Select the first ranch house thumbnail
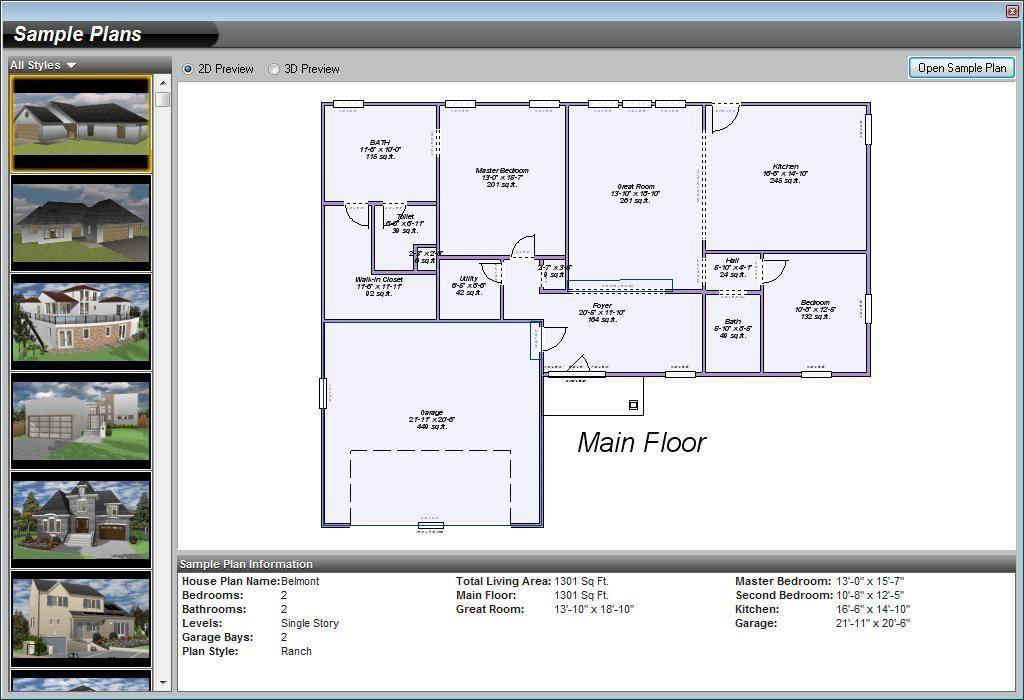This screenshot has height=700, width=1024. tap(81, 123)
